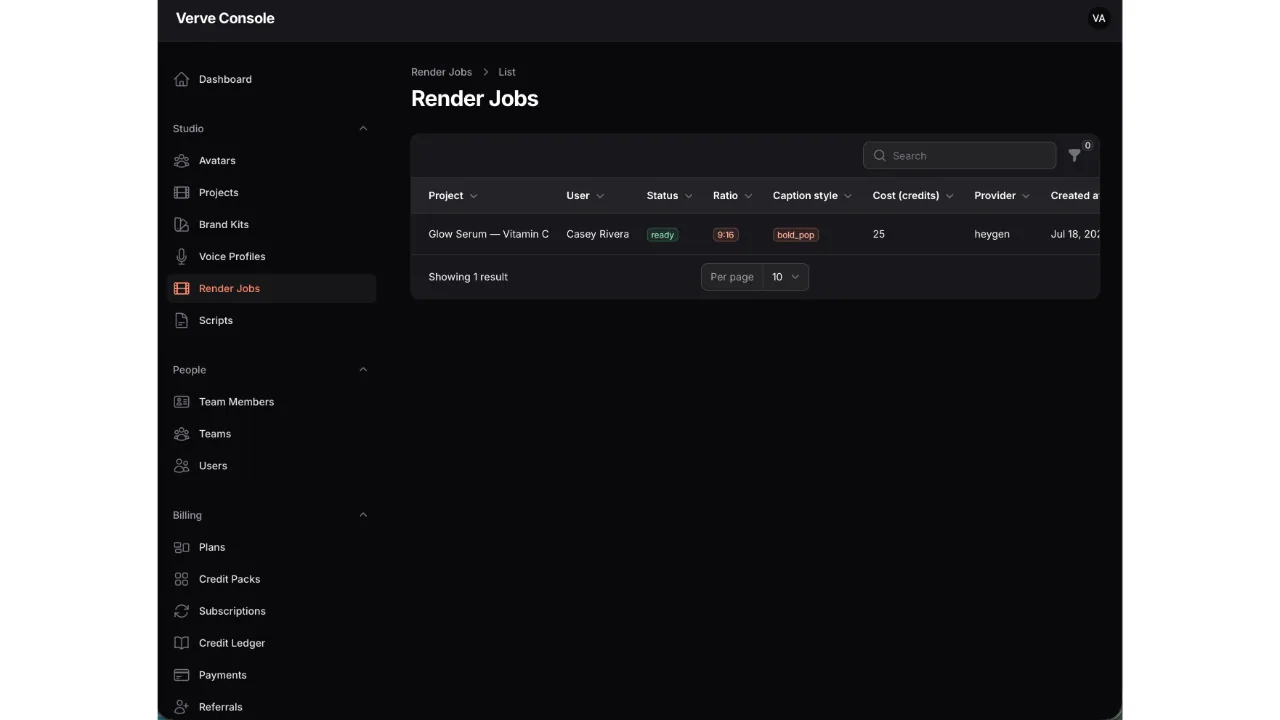Sort by the Project column header
Image resolution: width=1280 pixels, height=720 pixels.
point(453,195)
